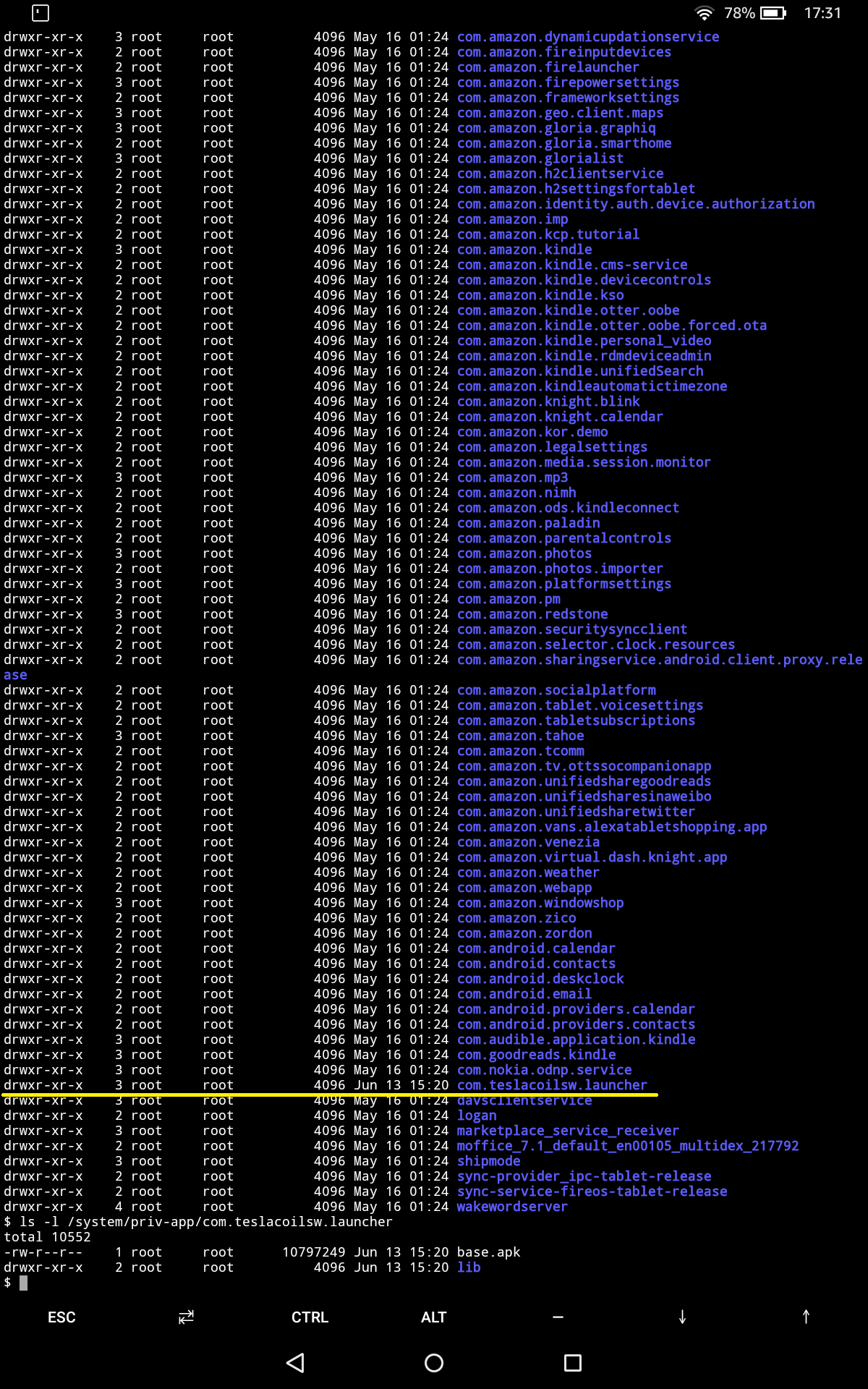Select the logan directory entry

(x=477, y=1116)
